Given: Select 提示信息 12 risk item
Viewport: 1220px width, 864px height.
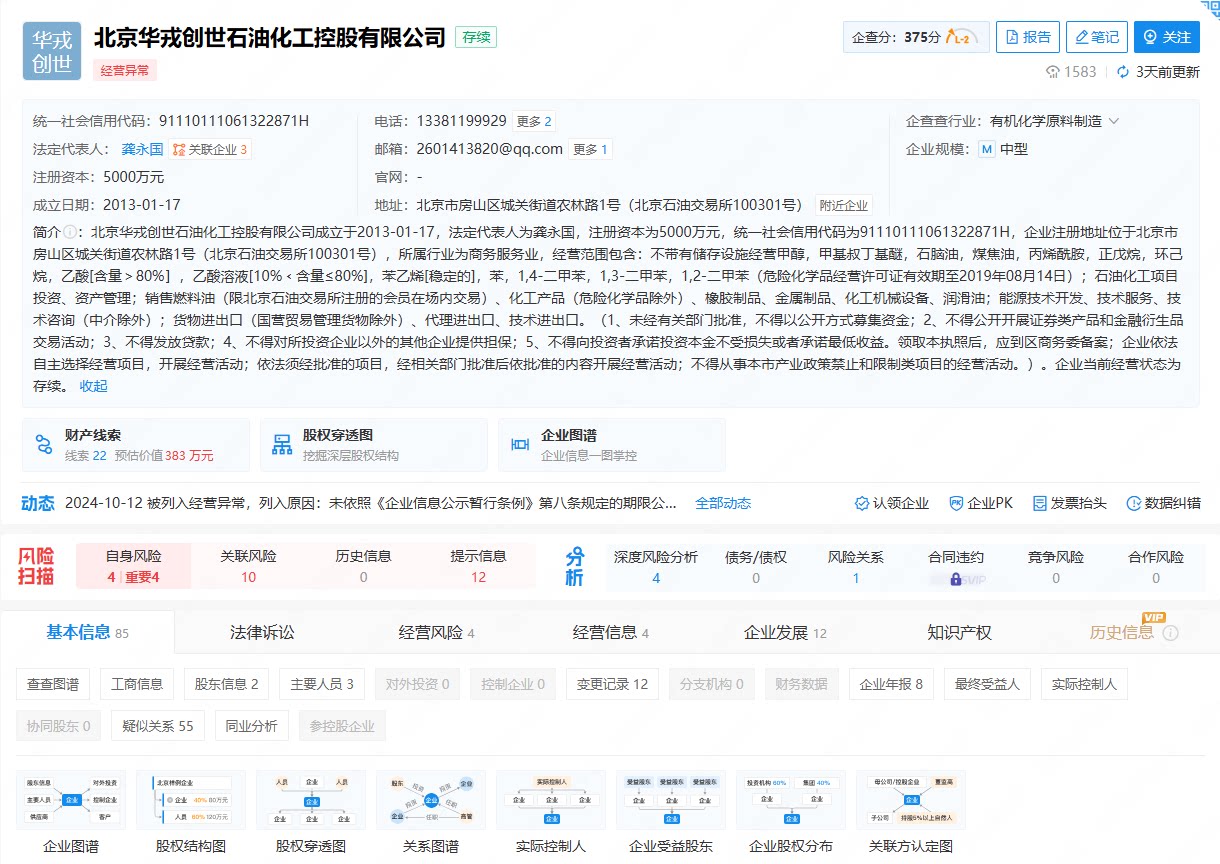Looking at the screenshot, I should (x=478, y=566).
